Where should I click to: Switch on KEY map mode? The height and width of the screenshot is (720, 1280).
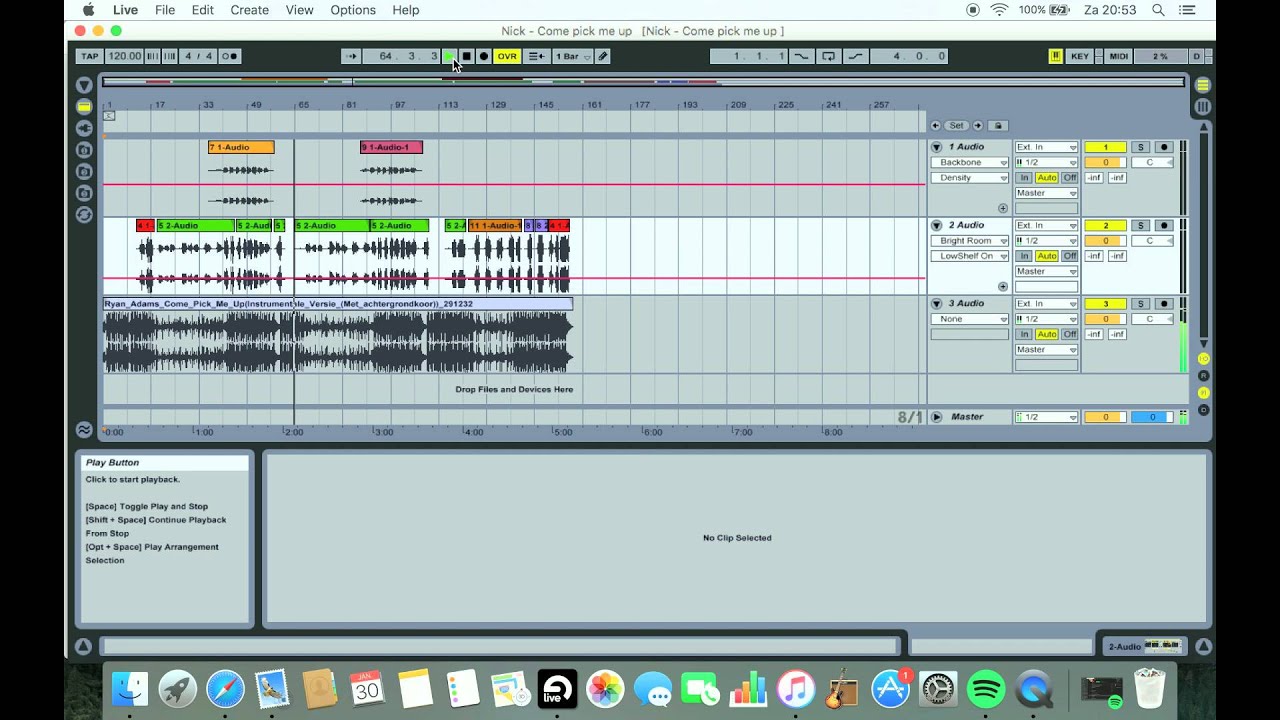[1080, 56]
